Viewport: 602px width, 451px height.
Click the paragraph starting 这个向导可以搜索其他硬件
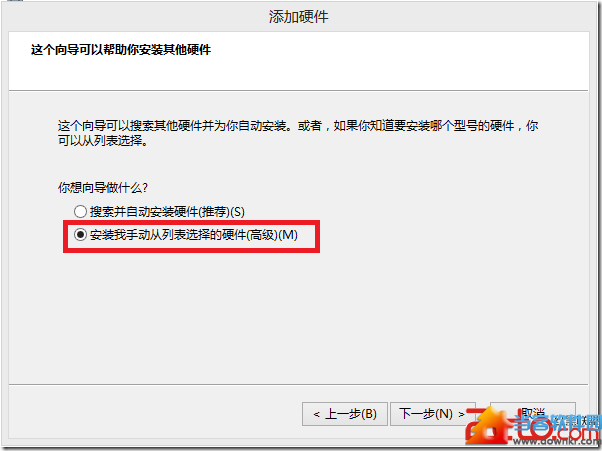pos(298,133)
